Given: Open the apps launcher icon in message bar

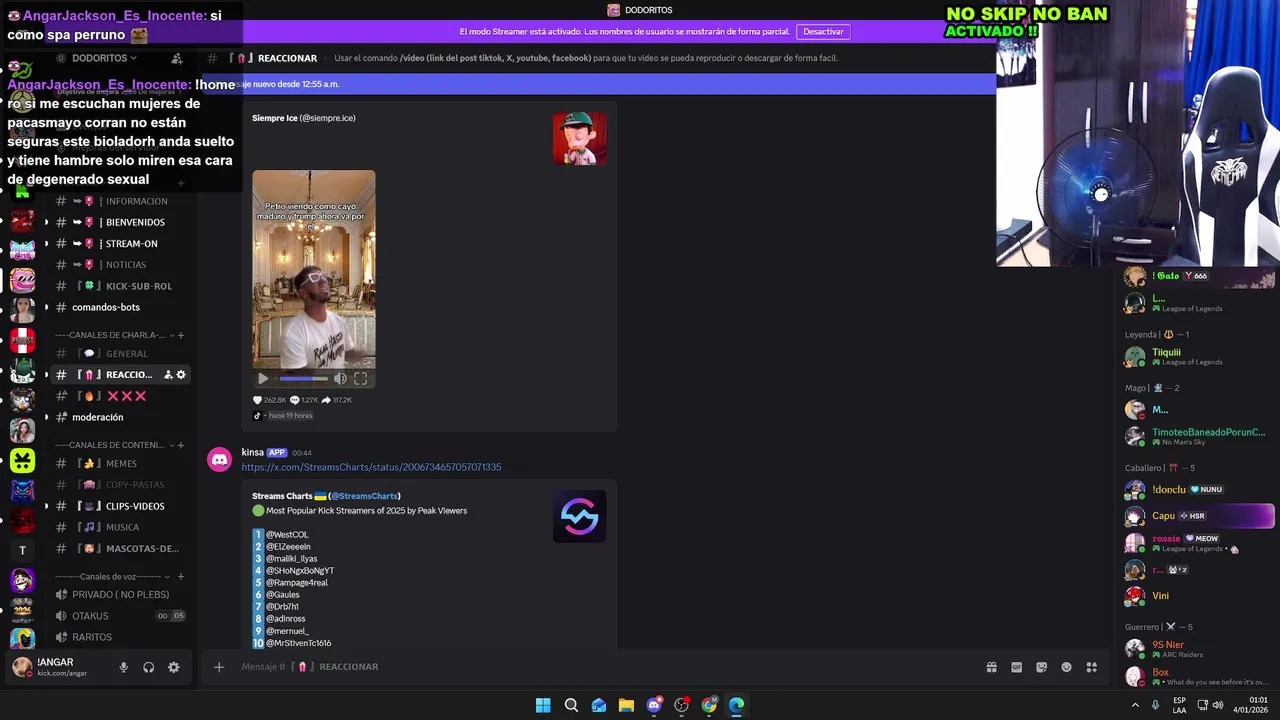Looking at the screenshot, I should pyautogui.click(x=1092, y=667).
